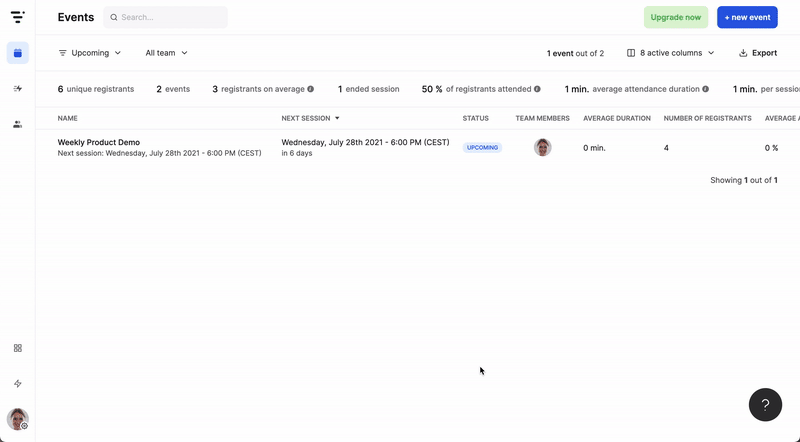Open the help question mark button
800x442 pixels.
click(x=765, y=405)
